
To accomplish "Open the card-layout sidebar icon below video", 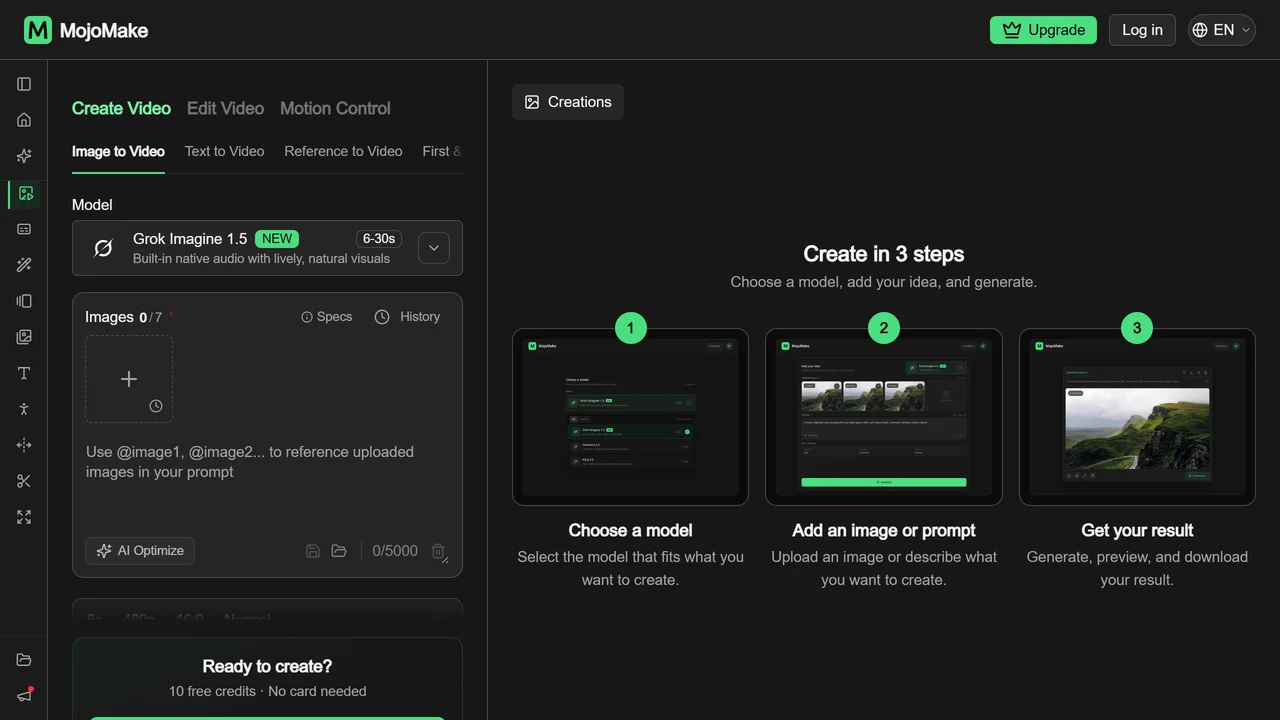I will click(x=24, y=229).
